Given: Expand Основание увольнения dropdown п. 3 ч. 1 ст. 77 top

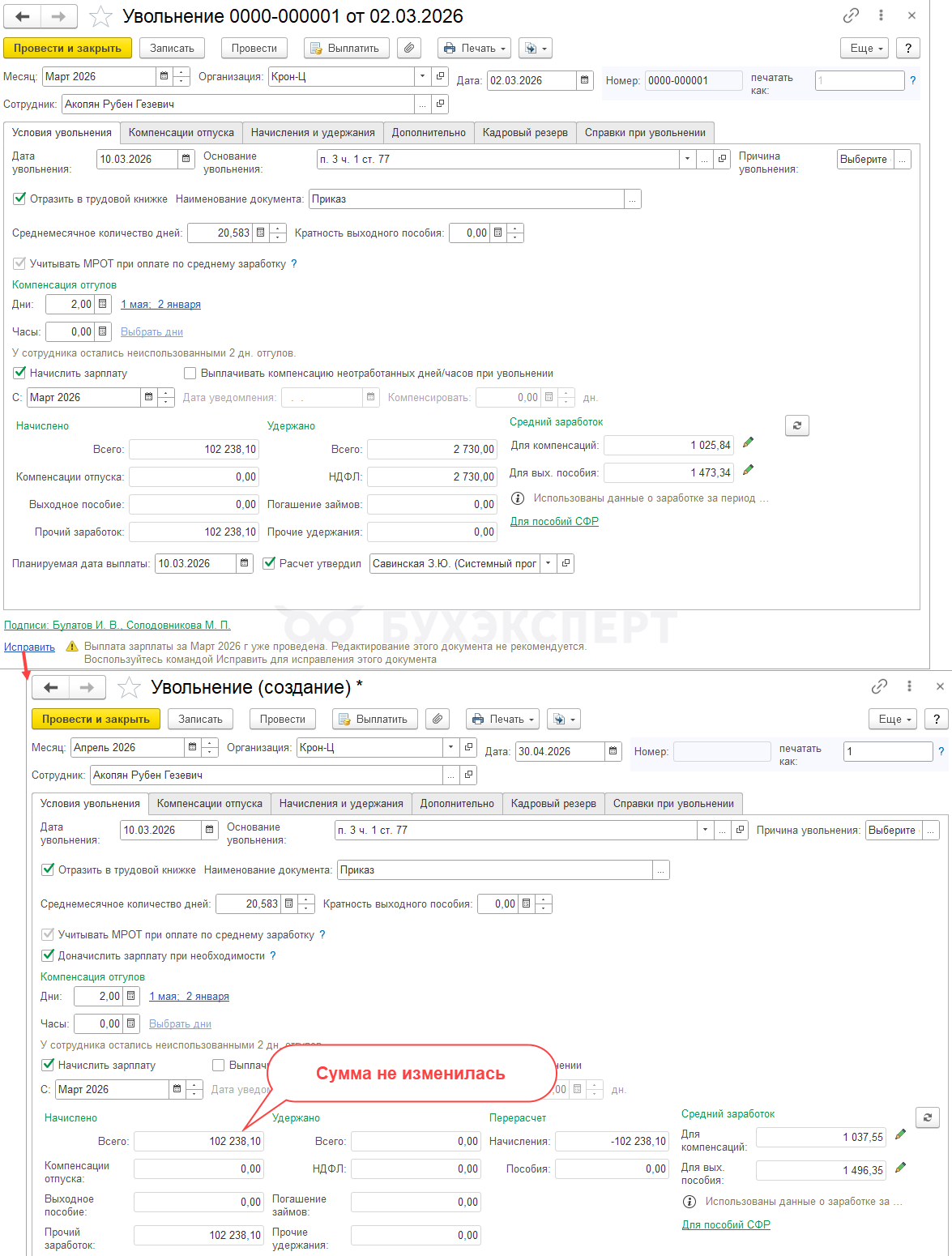Looking at the screenshot, I should [687, 160].
